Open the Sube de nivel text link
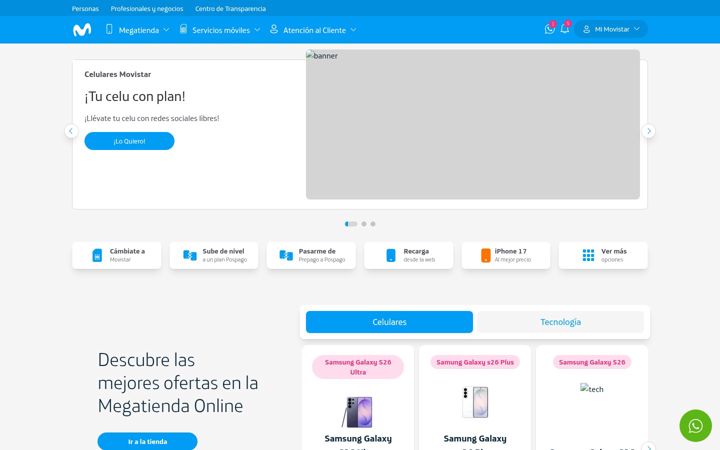720x450 pixels. click(x=225, y=255)
